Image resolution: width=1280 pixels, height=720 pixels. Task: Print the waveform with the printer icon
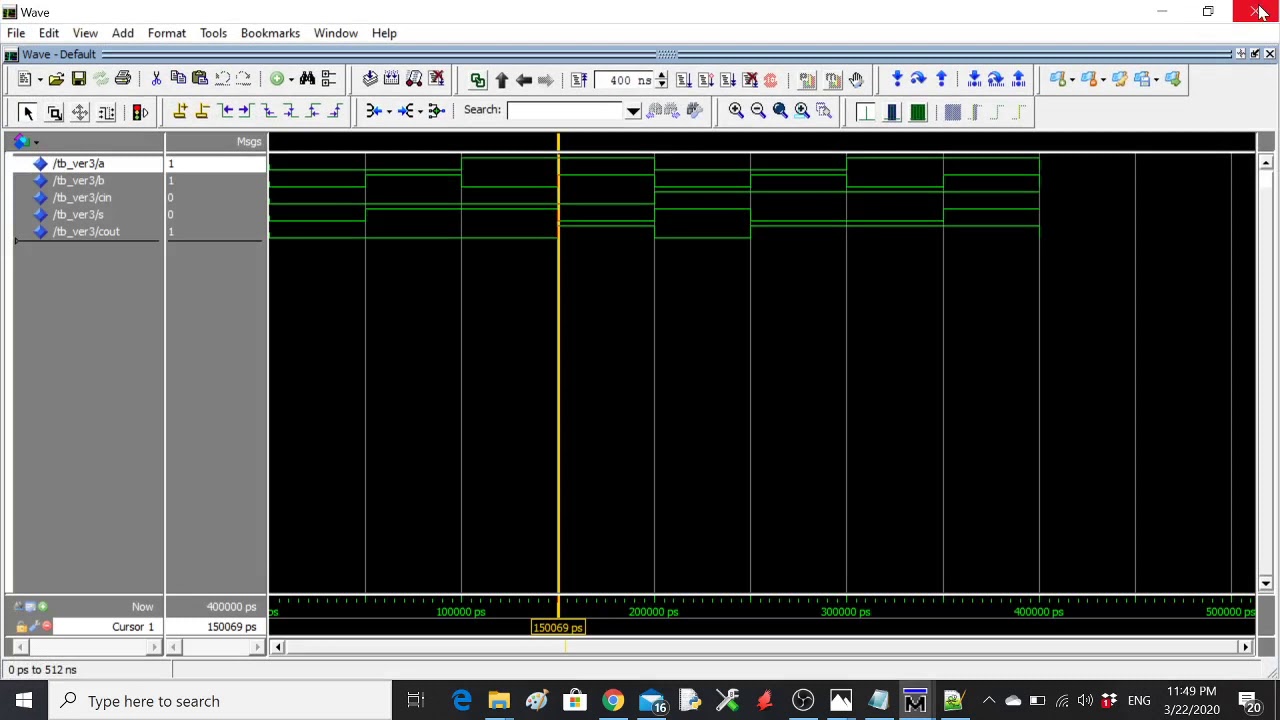click(x=122, y=79)
